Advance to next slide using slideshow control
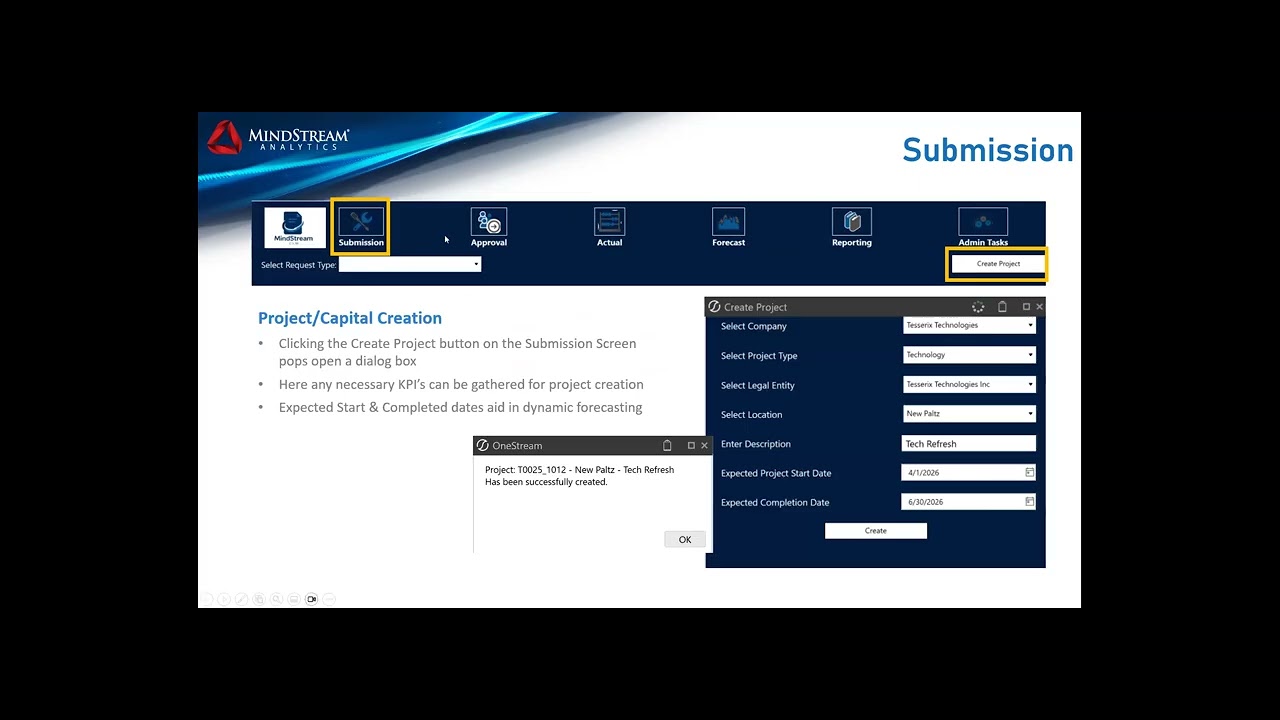This screenshot has height=720, width=1280. tap(224, 599)
